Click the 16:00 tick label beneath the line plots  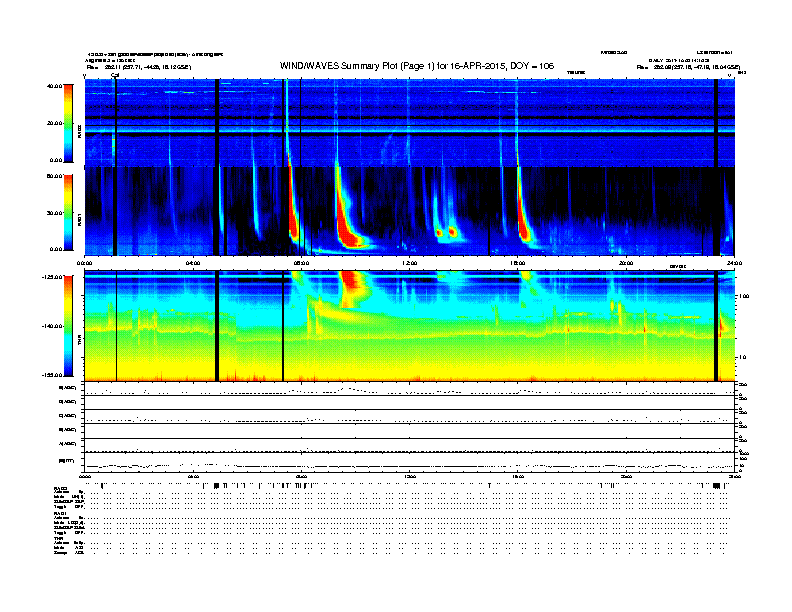pos(518,476)
